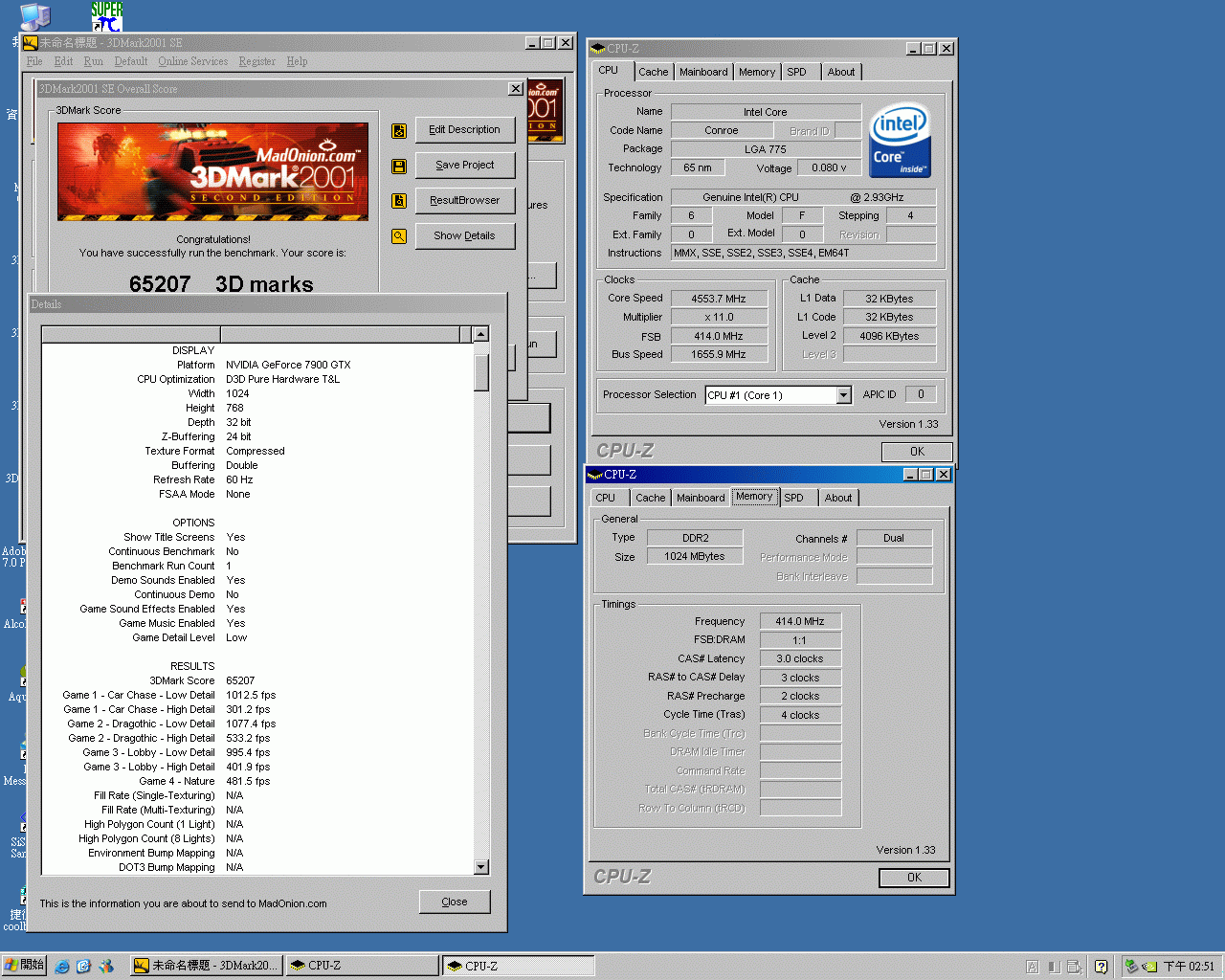Open the File menu in 3DMark2001
The image size is (1225, 980).
[34, 61]
